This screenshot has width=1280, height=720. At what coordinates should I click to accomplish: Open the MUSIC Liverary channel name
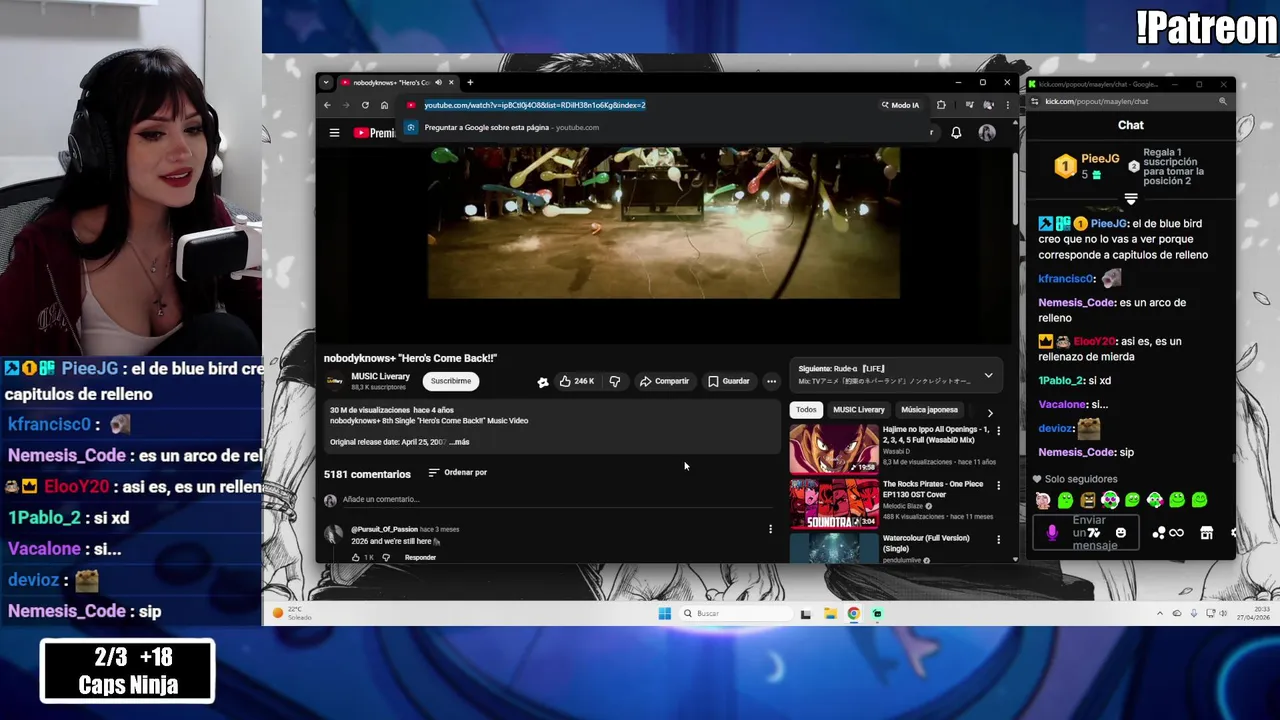point(380,377)
